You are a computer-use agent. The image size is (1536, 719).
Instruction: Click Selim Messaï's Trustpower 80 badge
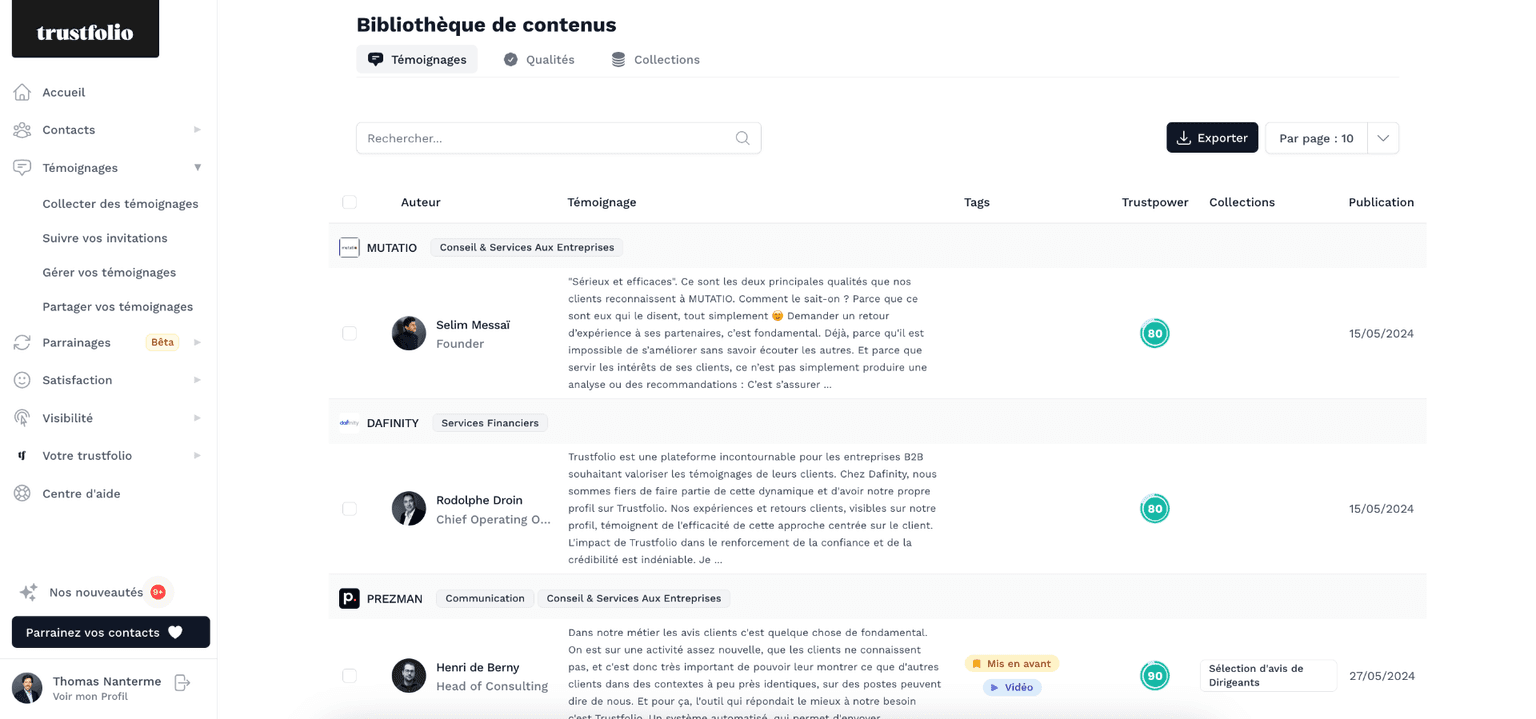1155,333
